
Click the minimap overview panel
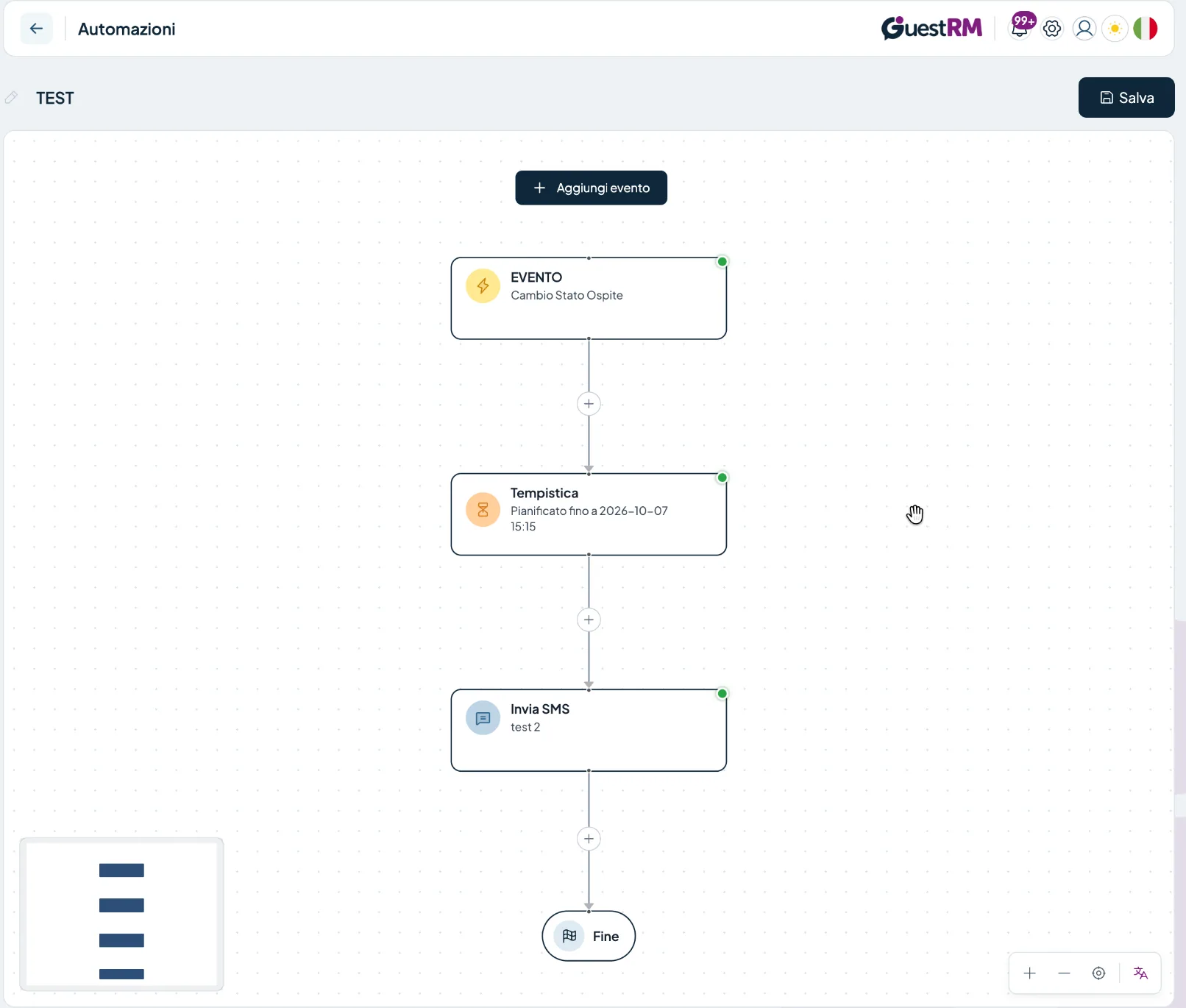121,915
